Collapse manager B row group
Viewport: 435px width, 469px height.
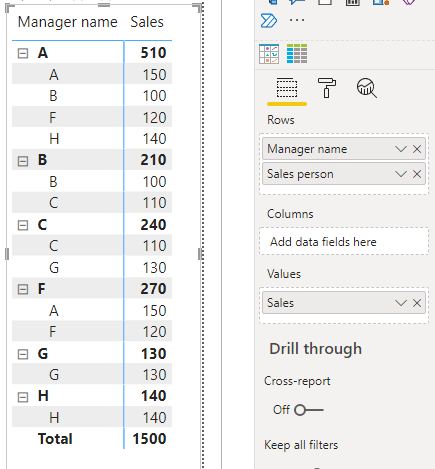(x=23, y=161)
